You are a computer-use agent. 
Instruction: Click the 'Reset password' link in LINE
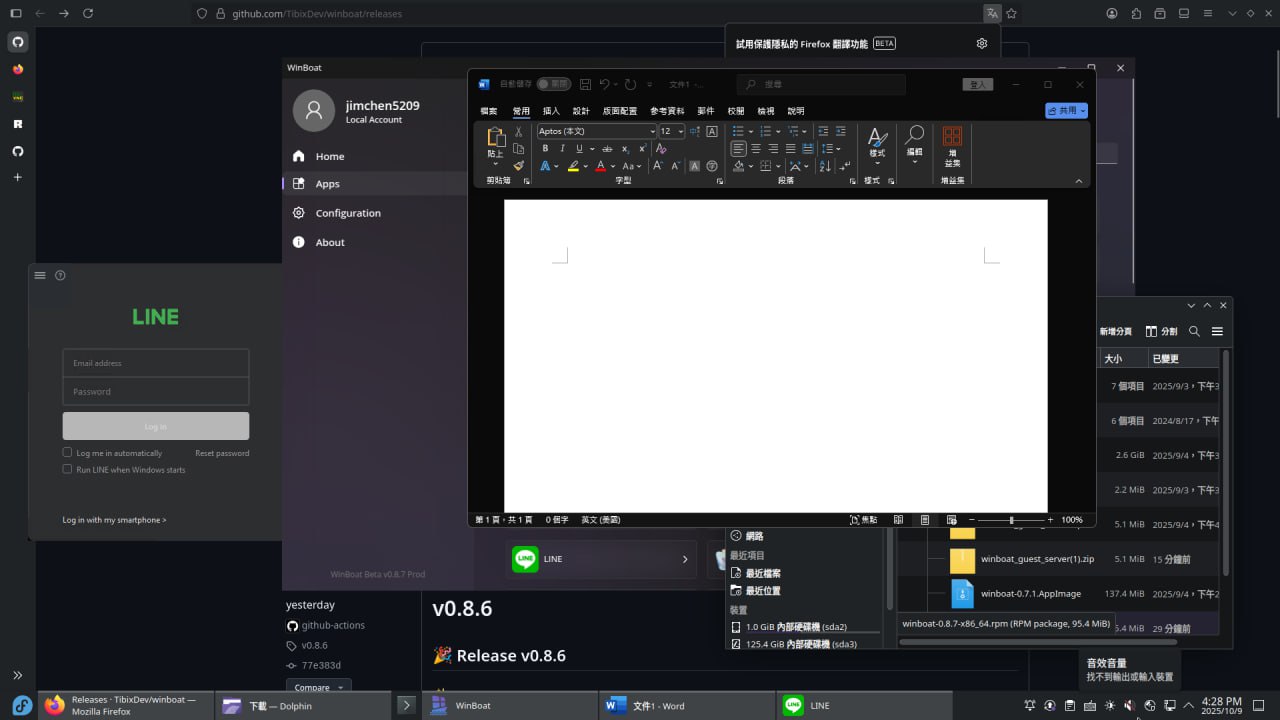point(222,453)
